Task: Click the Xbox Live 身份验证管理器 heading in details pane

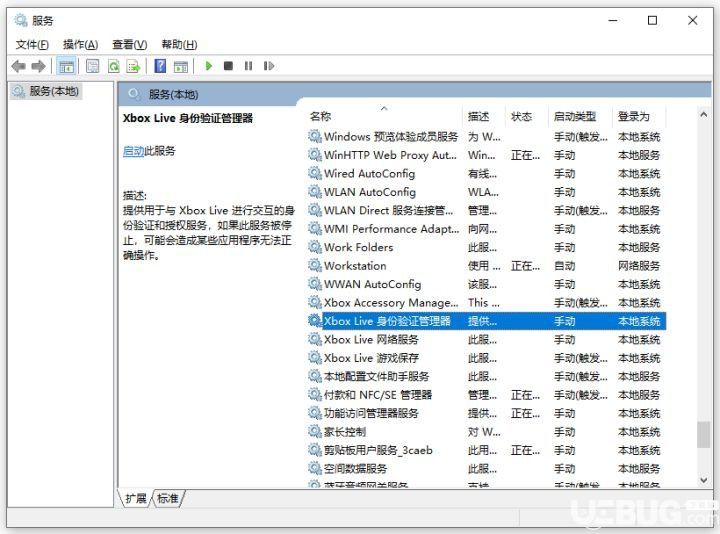Action: [x=188, y=118]
